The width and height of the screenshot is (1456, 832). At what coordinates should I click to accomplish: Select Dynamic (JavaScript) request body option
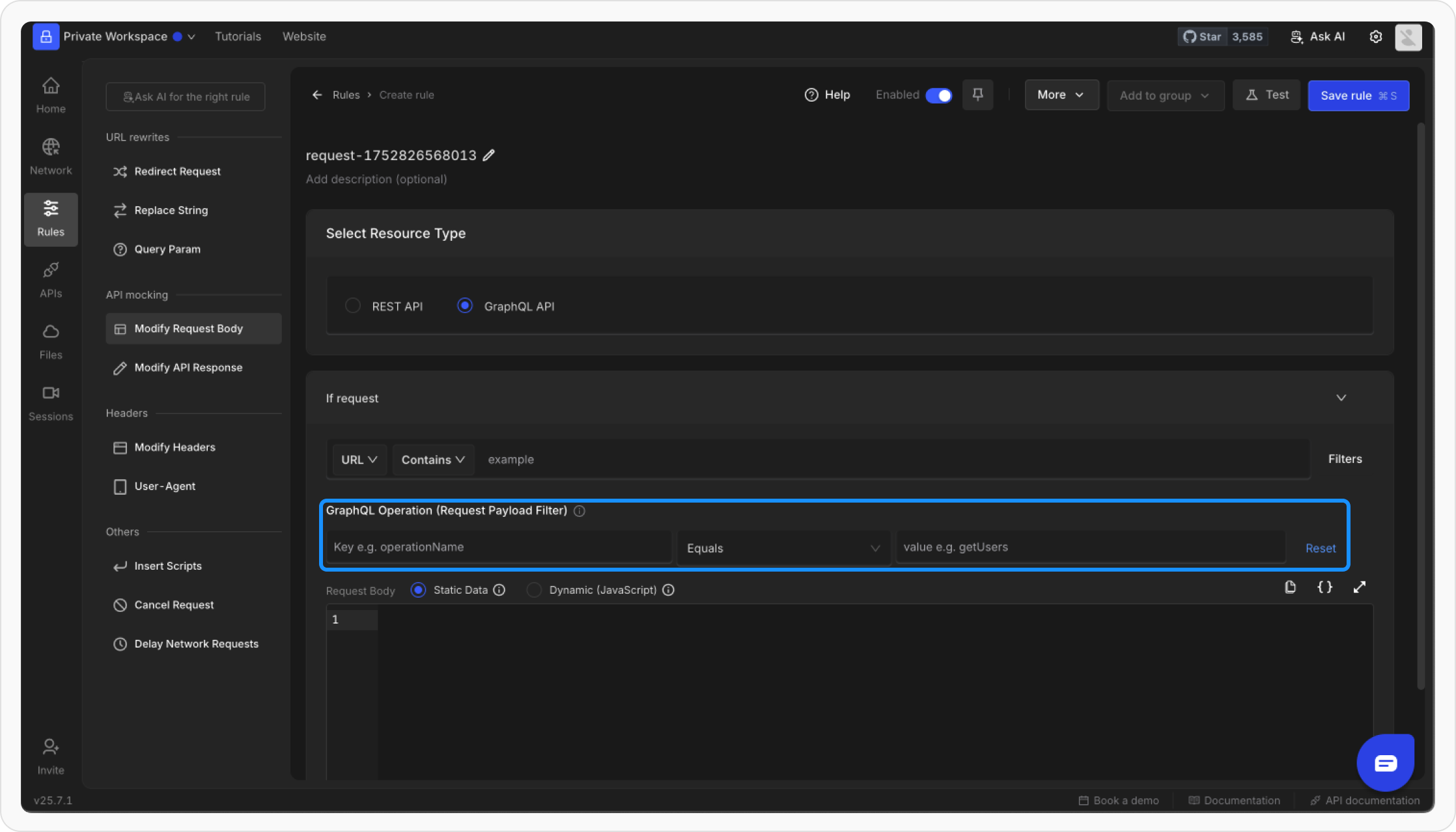(534, 590)
